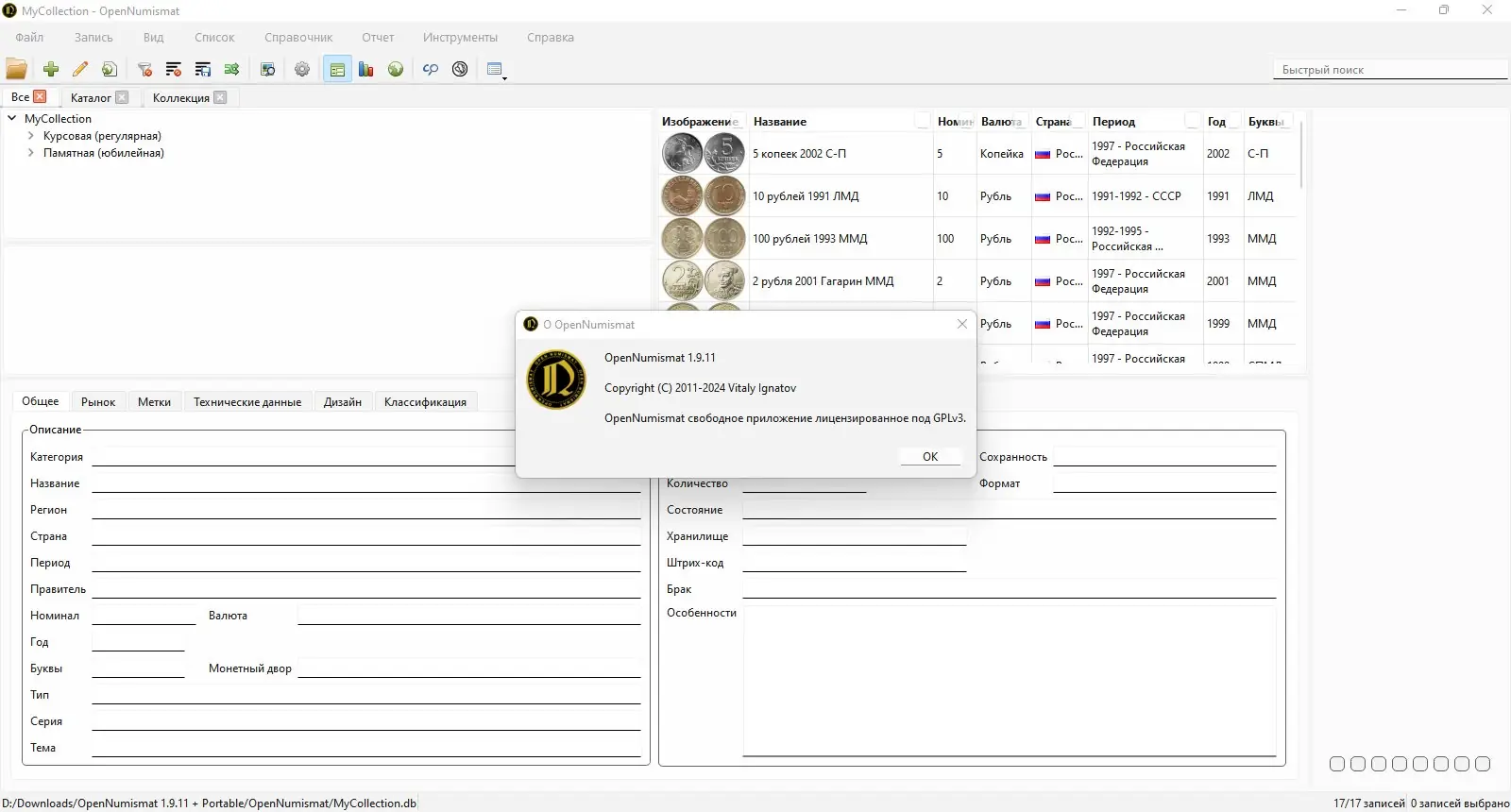Open the Справочник menu
This screenshot has width=1511, height=812.
(x=298, y=38)
